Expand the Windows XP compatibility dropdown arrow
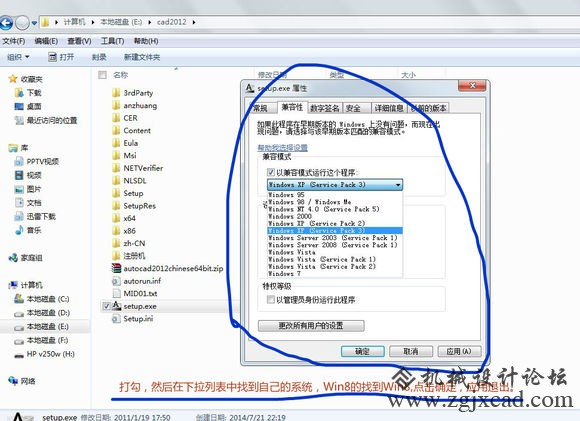The image size is (580, 421). coord(398,184)
